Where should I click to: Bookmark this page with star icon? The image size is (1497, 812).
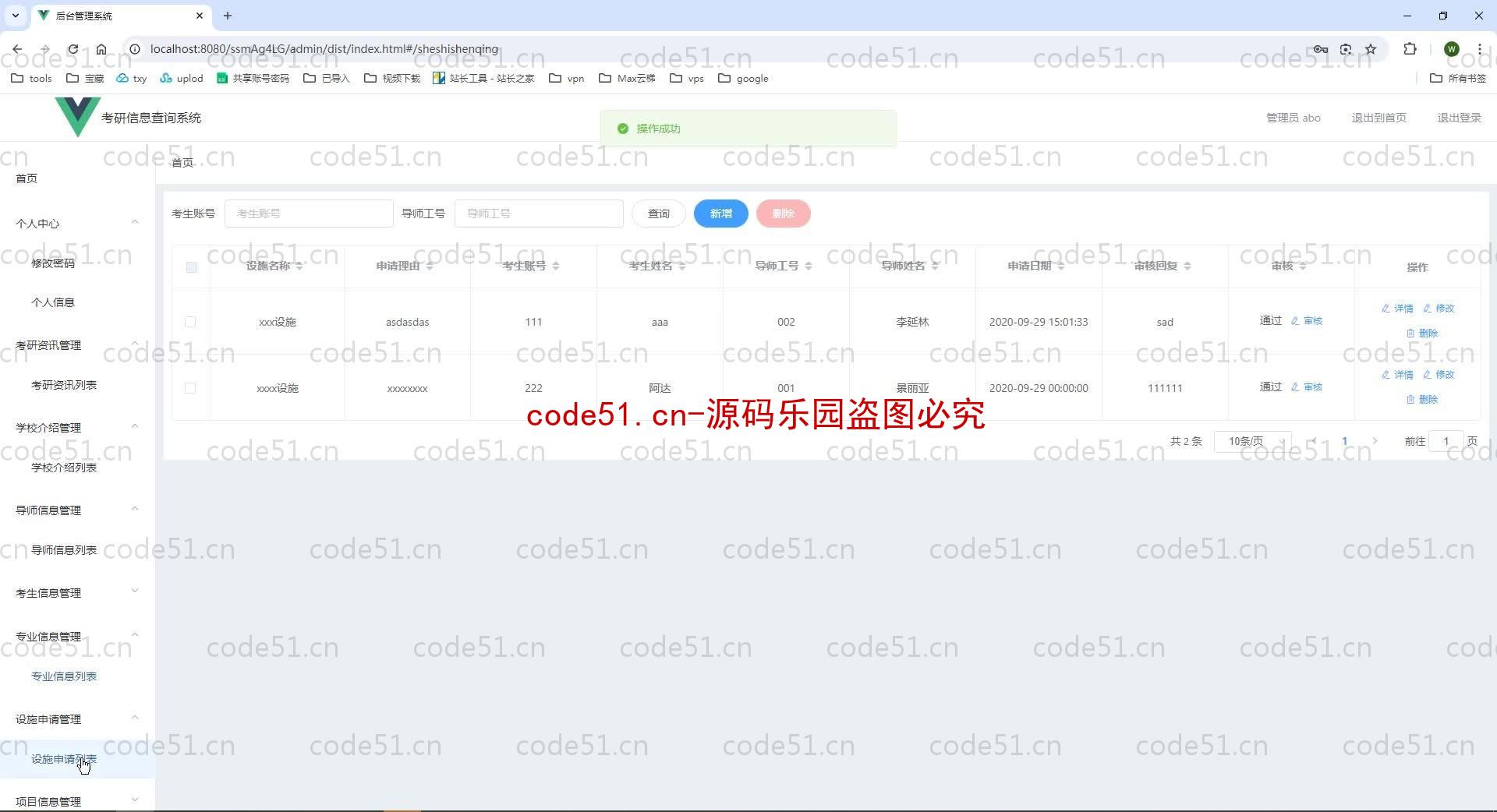click(1371, 49)
